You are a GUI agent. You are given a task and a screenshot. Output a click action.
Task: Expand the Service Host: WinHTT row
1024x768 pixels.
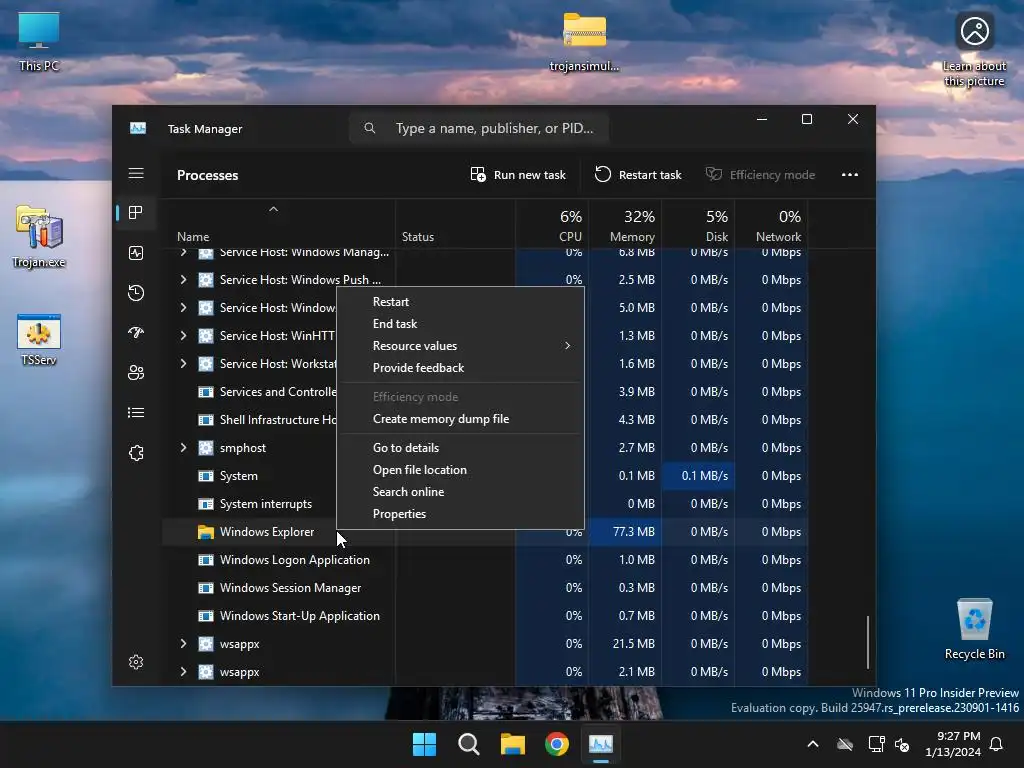[x=184, y=336]
